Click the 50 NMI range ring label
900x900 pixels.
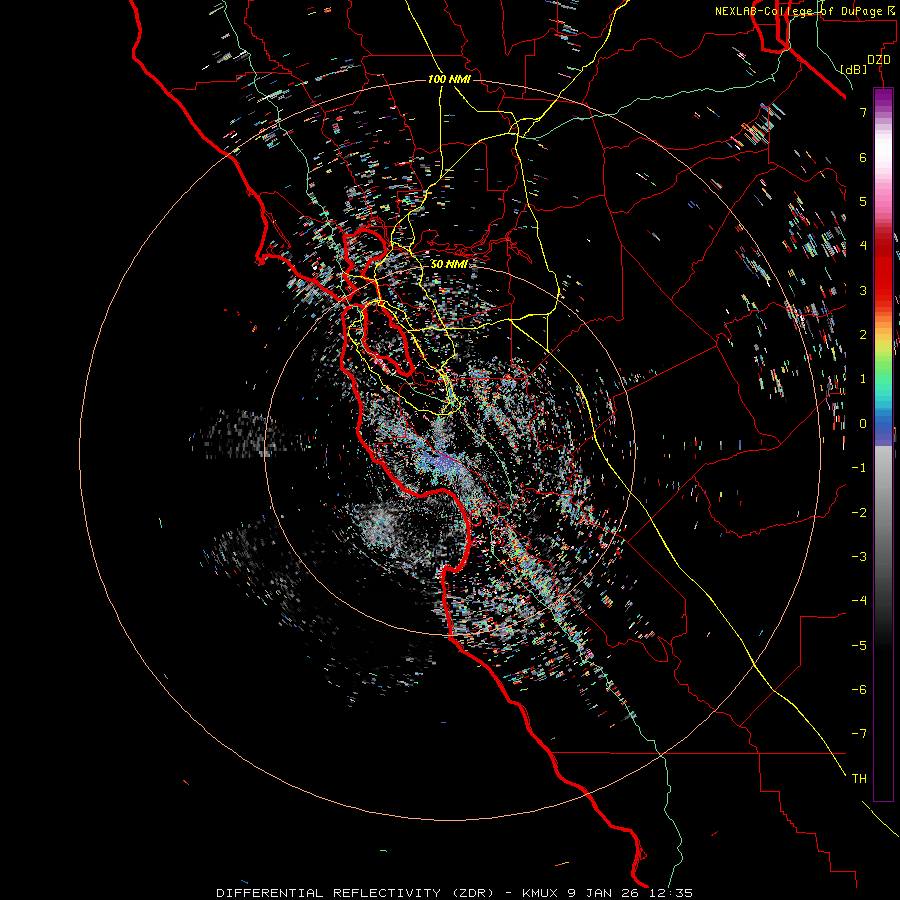[449, 264]
